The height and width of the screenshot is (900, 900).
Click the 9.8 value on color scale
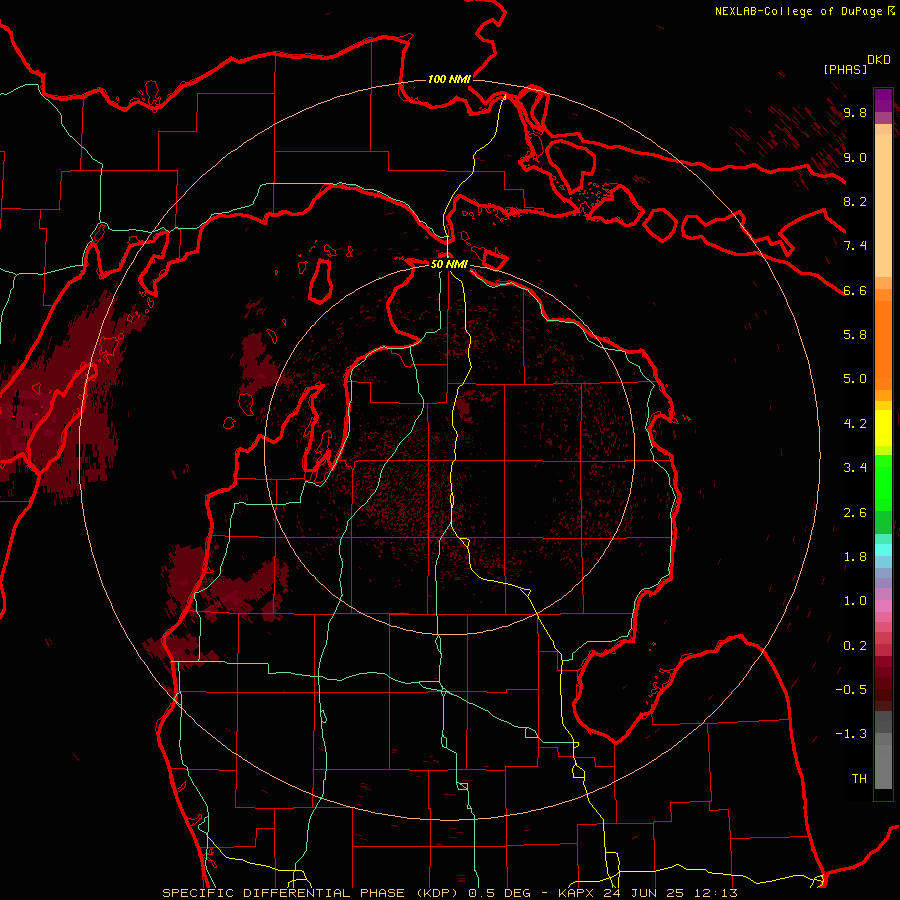(855, 112)
